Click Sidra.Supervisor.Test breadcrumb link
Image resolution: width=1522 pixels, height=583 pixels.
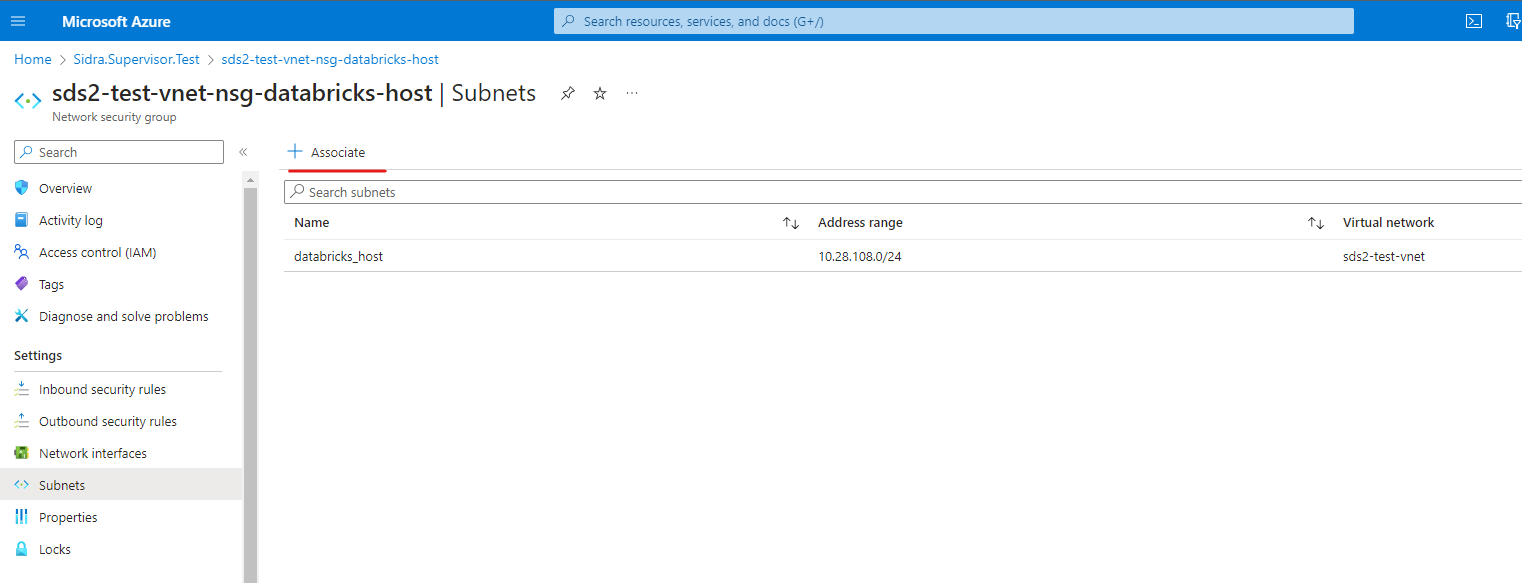point(136,59)
